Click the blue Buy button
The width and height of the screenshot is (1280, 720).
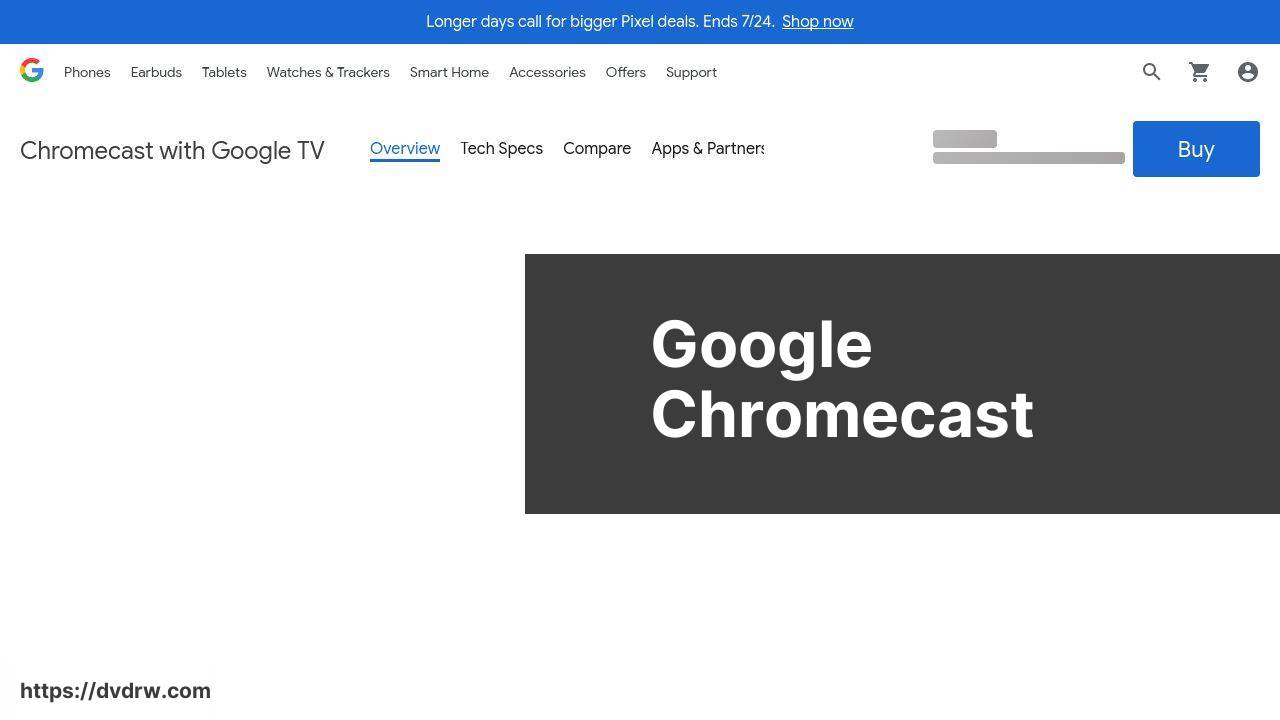(1196, 149)
